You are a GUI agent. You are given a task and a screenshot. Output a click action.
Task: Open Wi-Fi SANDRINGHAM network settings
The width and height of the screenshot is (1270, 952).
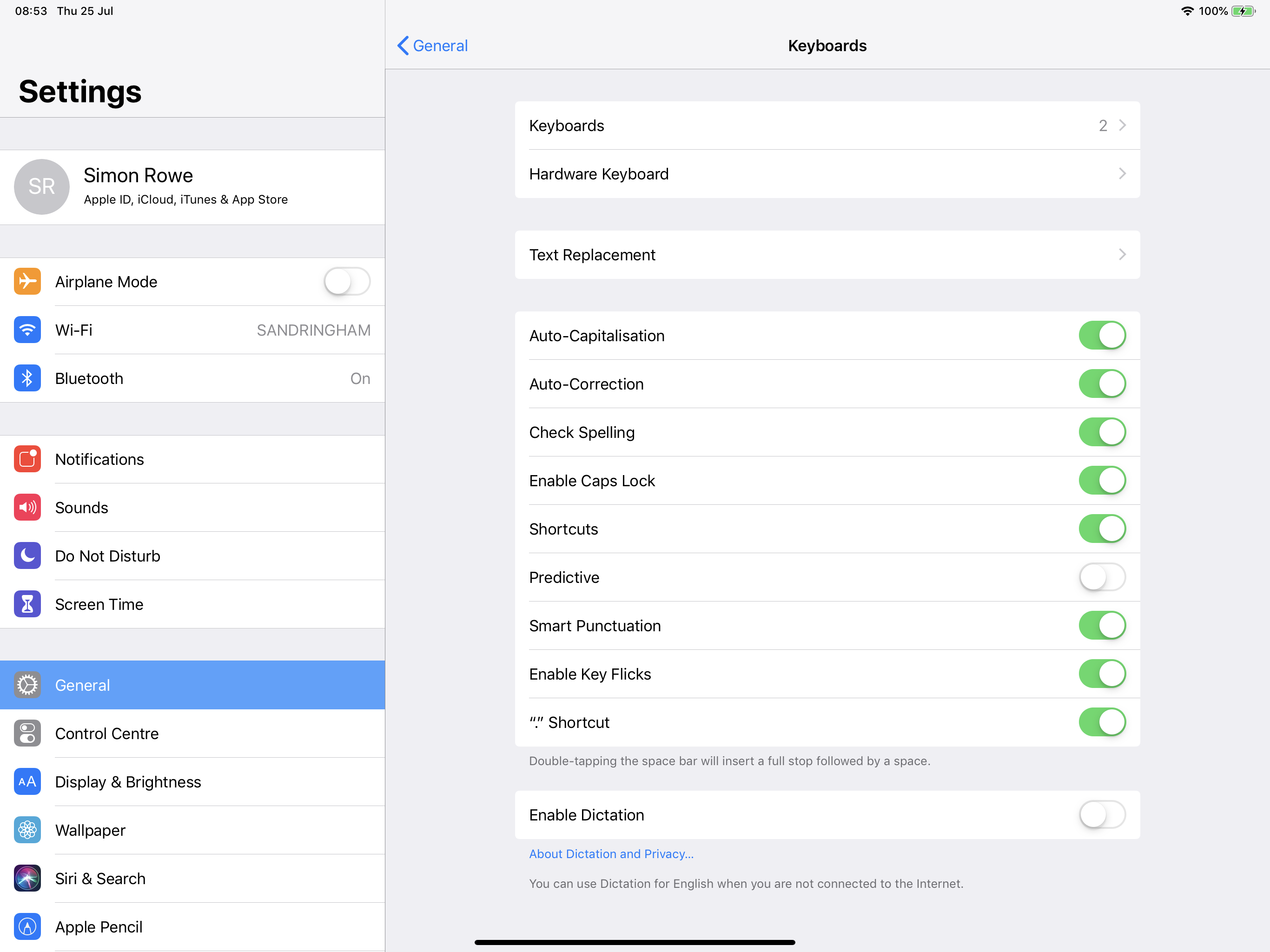click(x=192, y=330)
